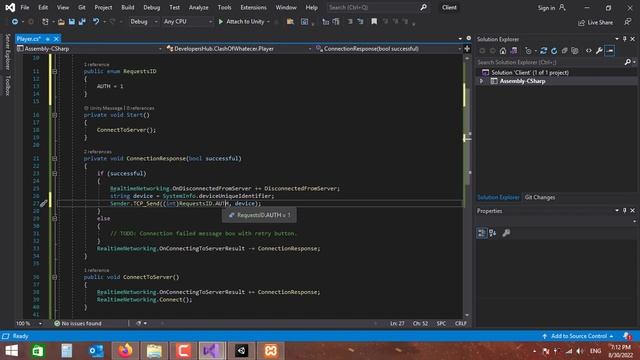The image size is (640, 360).
Task: Click the Open File folder icon
Action: click(x=61, y=22)
